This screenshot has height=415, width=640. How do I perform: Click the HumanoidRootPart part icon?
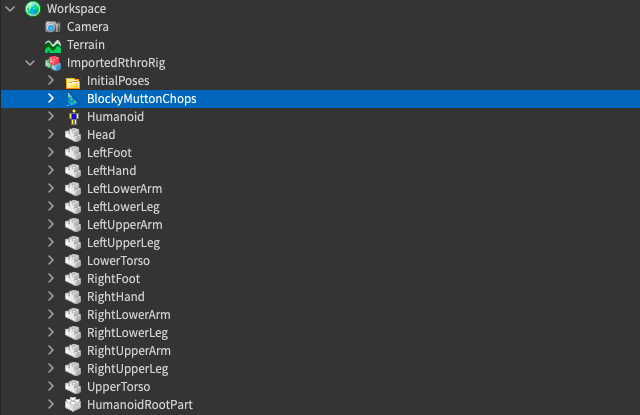click(x=73, y=405)
